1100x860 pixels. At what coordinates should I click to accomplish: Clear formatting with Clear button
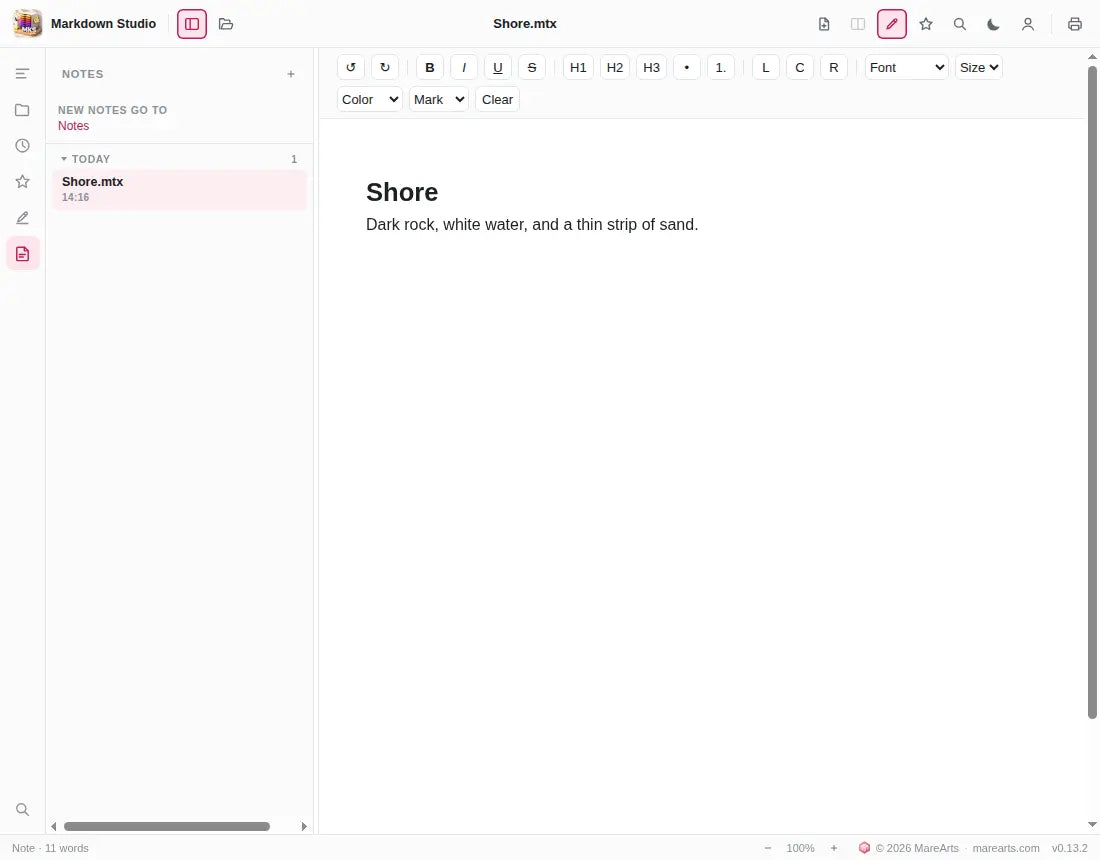[497, 100]
